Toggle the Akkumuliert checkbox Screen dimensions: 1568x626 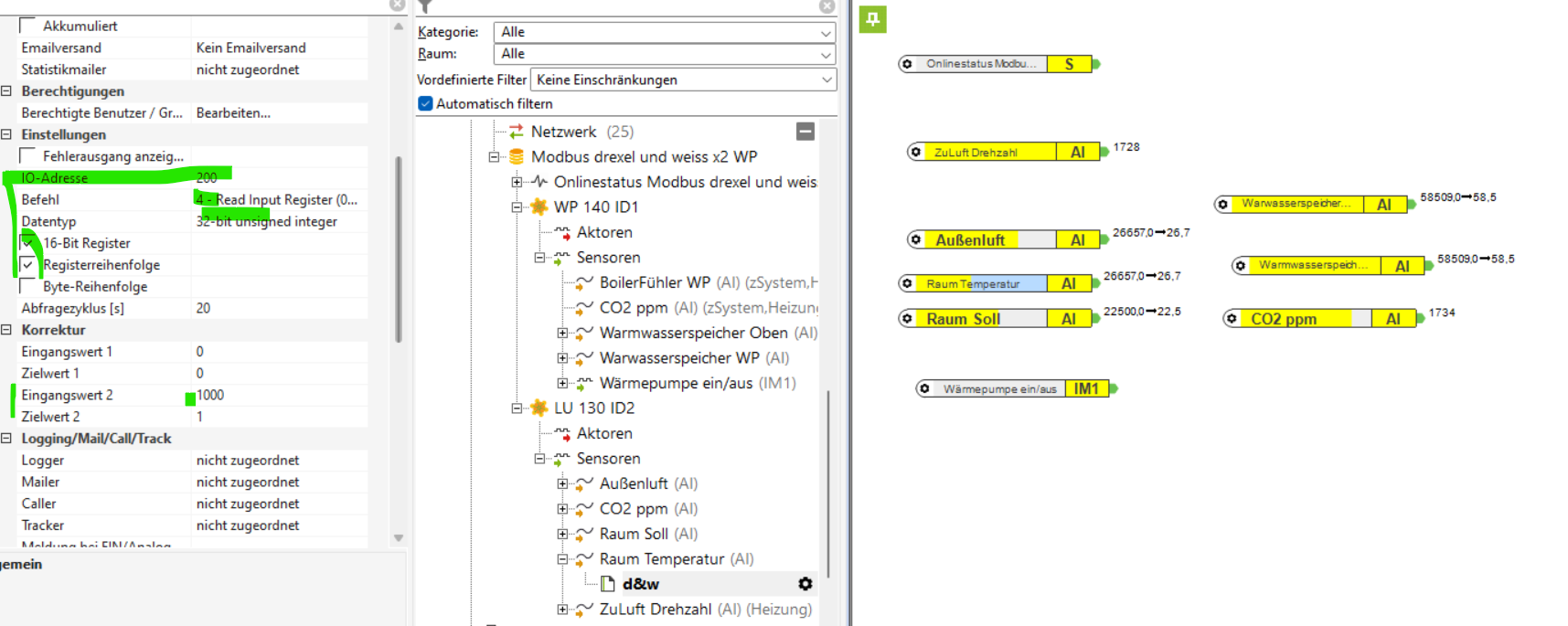(x=27, y=26)
